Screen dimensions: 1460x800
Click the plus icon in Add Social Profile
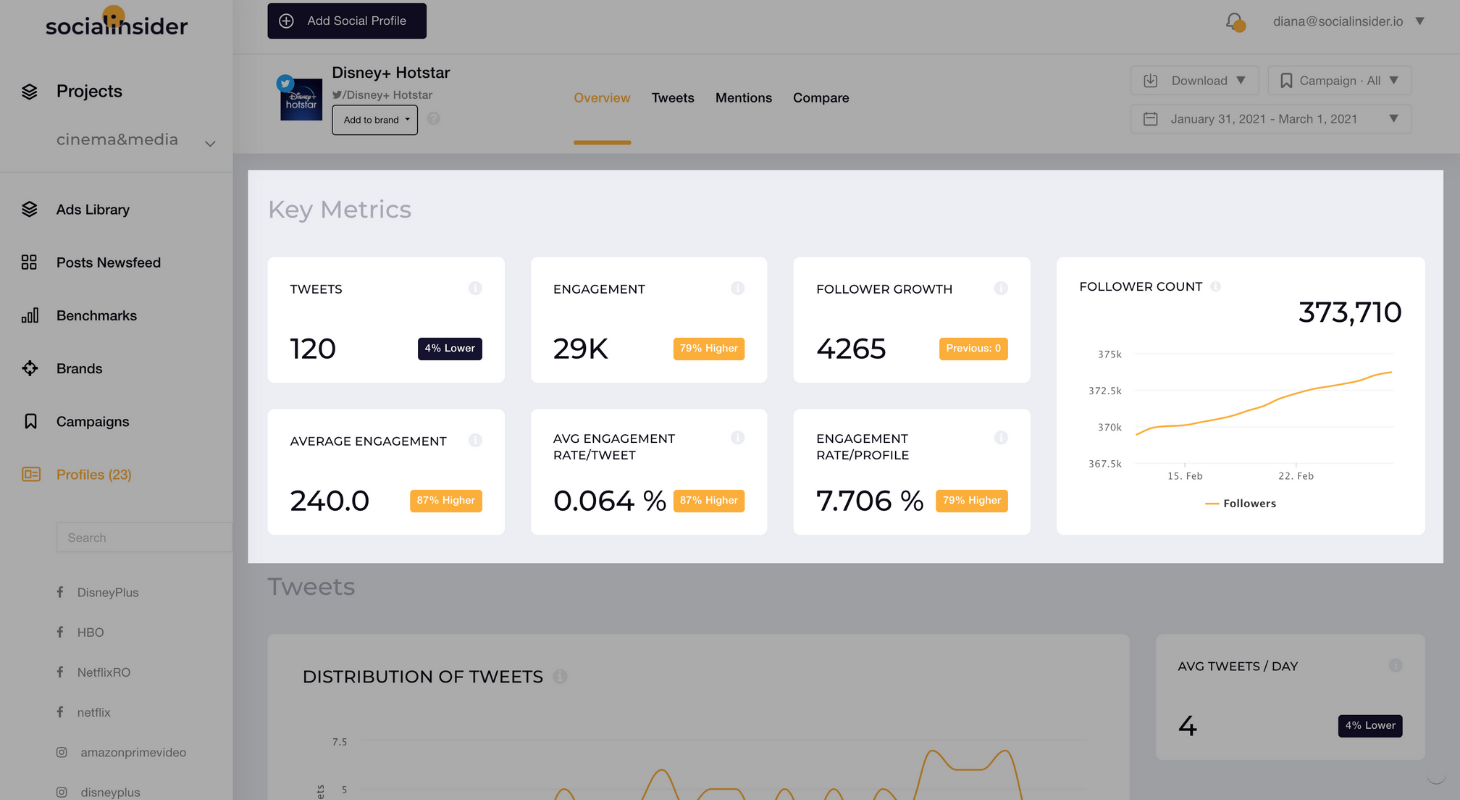286,21
